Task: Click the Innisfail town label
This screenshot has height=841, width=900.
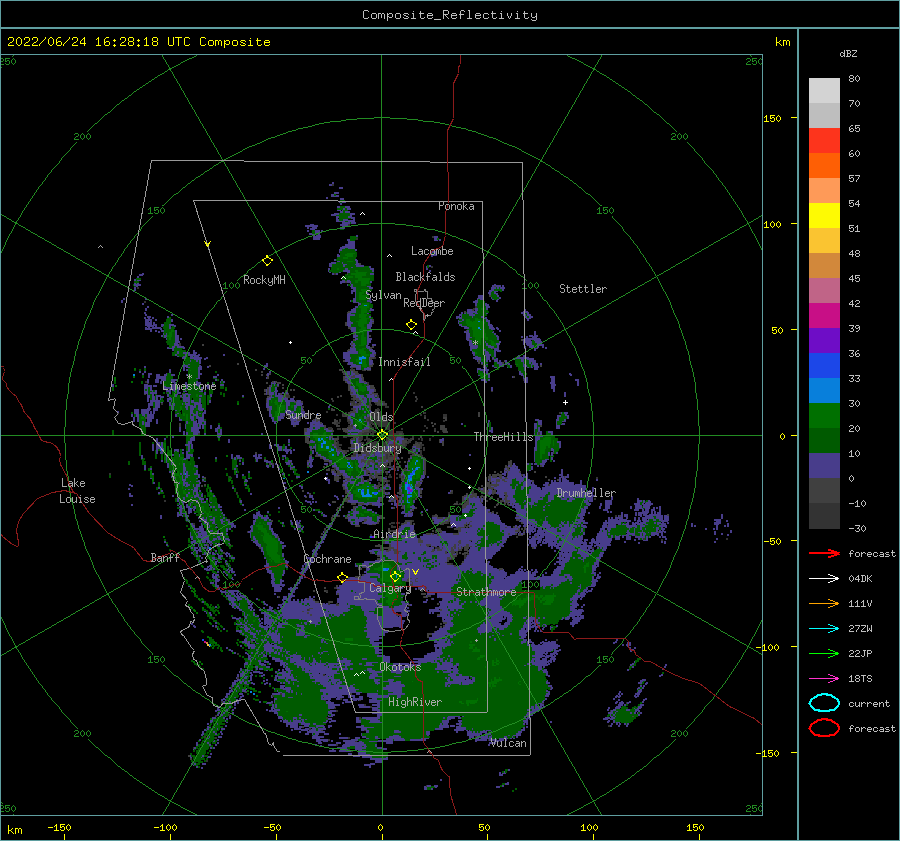Action: [404, 362]
